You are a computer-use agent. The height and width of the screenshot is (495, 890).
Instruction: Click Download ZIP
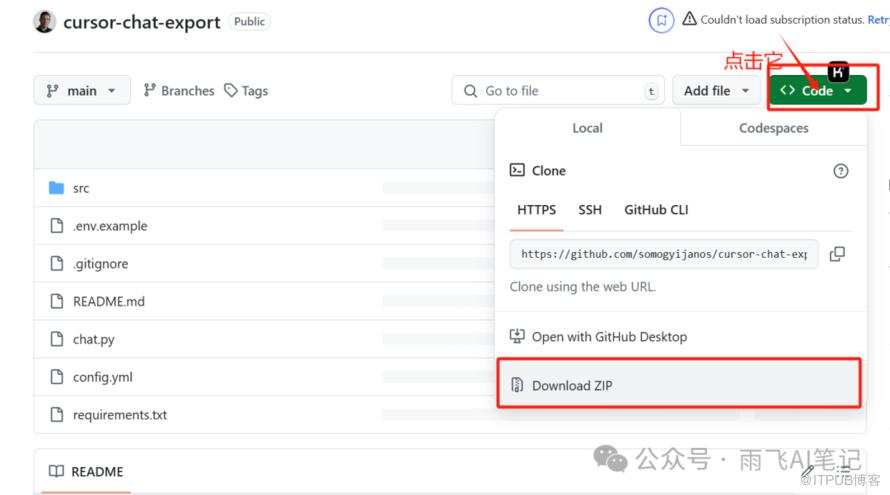[x=572, y=385]
